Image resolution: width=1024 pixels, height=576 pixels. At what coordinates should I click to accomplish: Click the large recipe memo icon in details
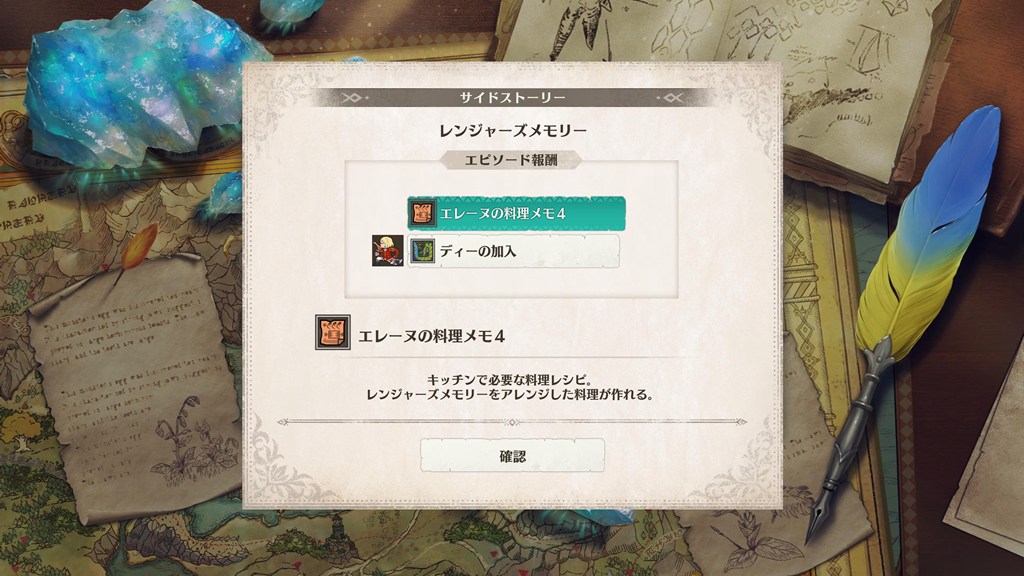(332, 332)
